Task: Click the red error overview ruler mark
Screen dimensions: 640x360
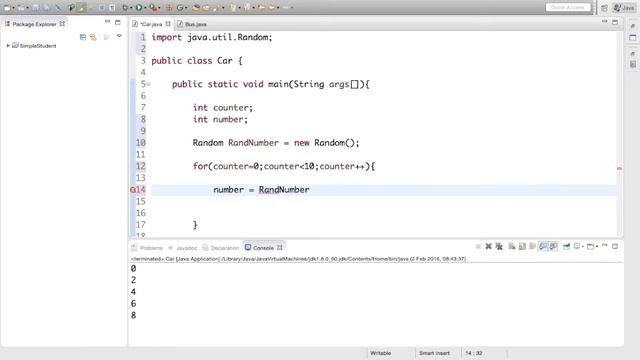Action: (x=619, y=168)
